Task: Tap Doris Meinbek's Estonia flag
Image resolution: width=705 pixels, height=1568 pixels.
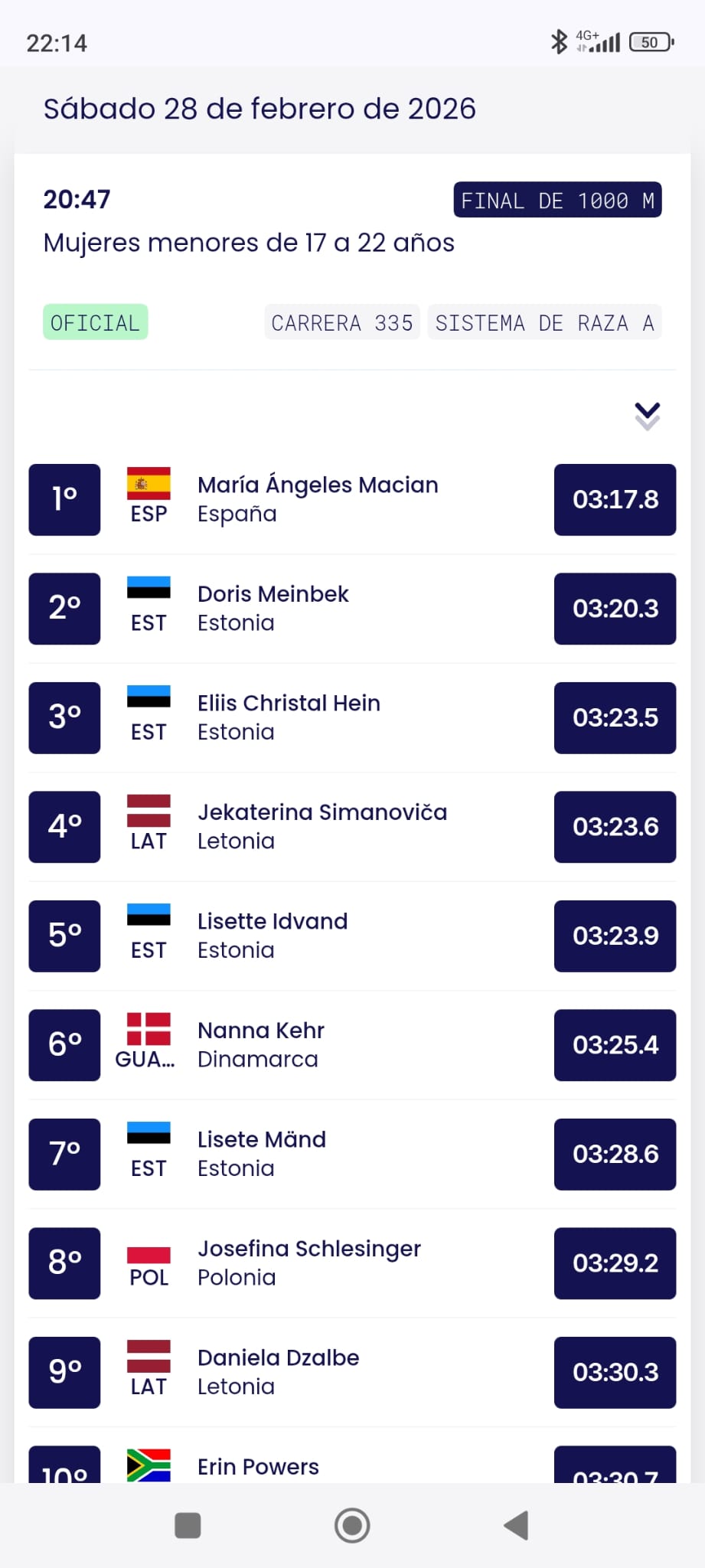Action: 149,588
